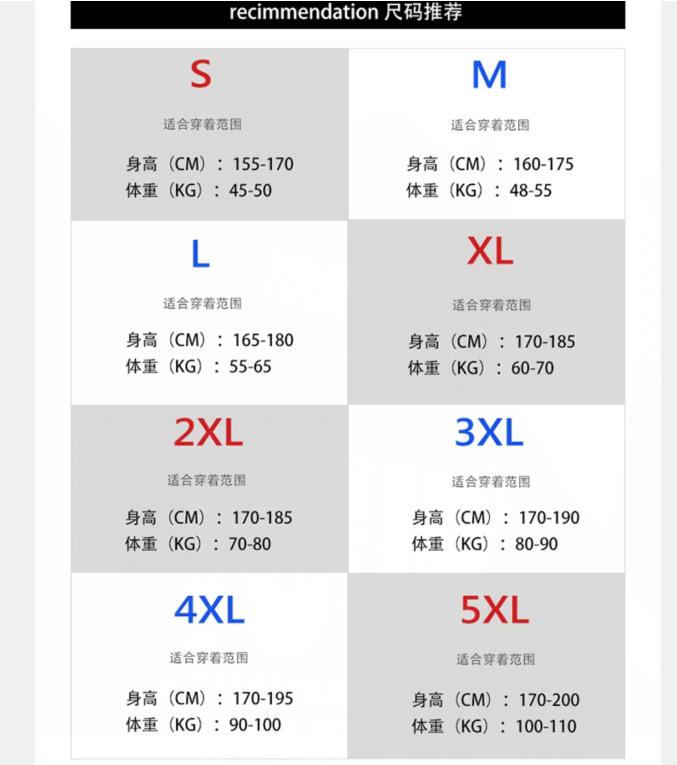Click the recimmendation 尺码推荐 header banner
Image resolution: width=677 pixels, height=765 pixels.
348,13
